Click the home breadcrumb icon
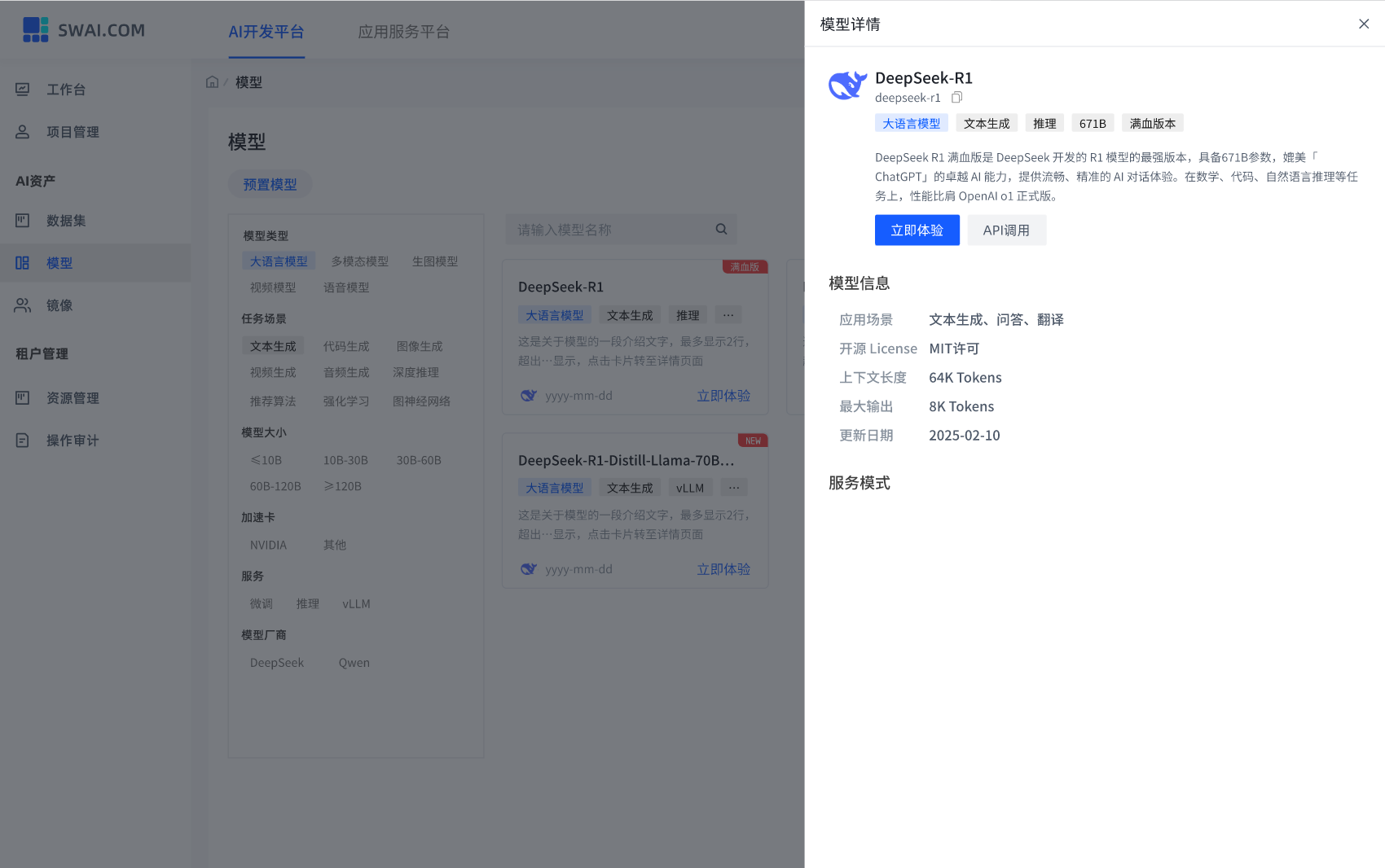Viewport: 1385px width, 868px height. (213, 82)
